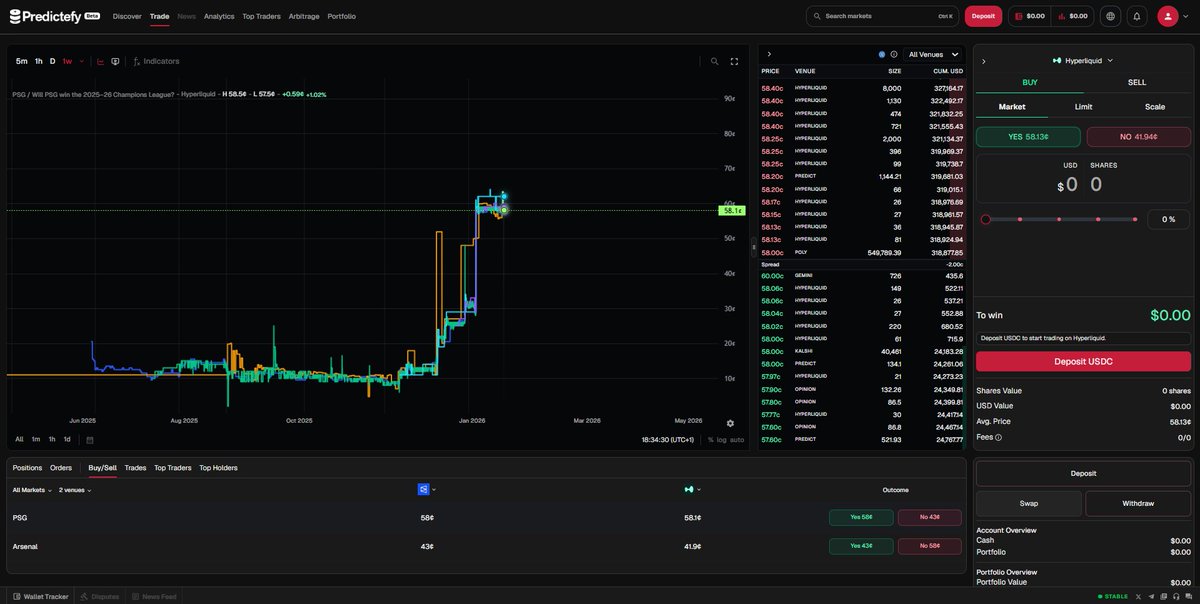Open notifications bell
Viewport: 1200px width, 604px height.
click(x=1136, y=16)
